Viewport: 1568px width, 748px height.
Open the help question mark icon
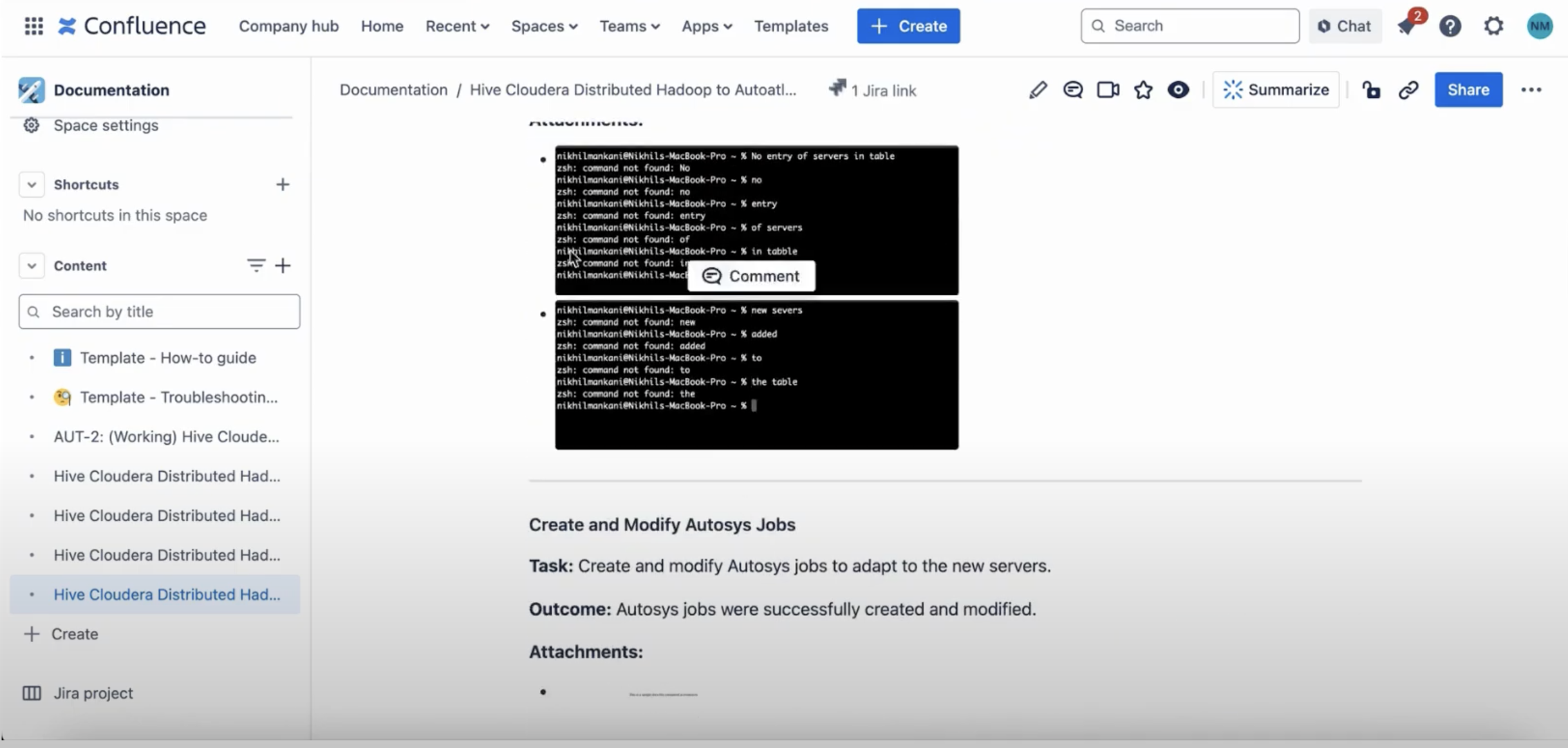(x=1450, y=26)
